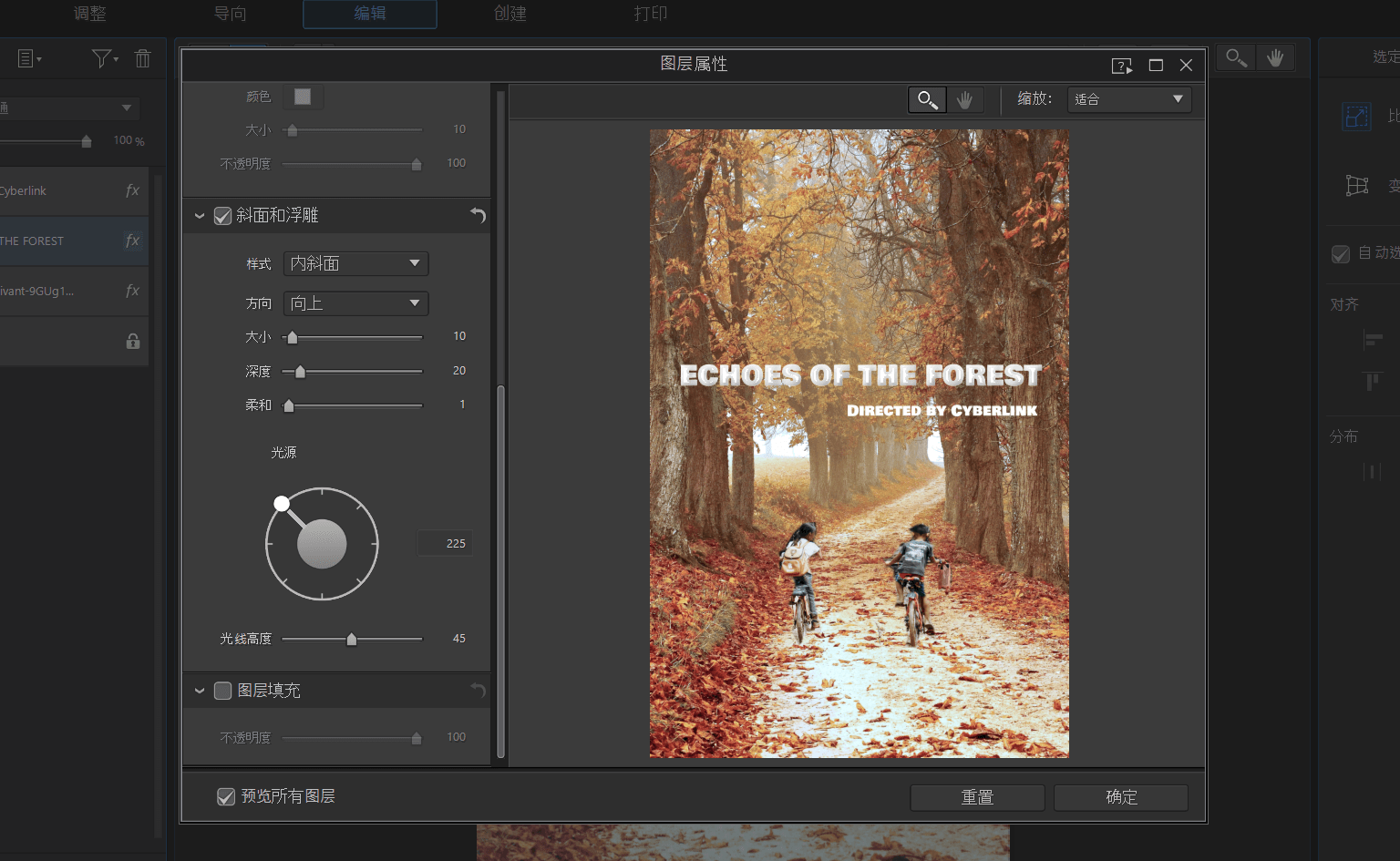Viewport: 1400px width, 861px height.
Task: Select the hand pan tool in dialog
Action: click(965, 99)
